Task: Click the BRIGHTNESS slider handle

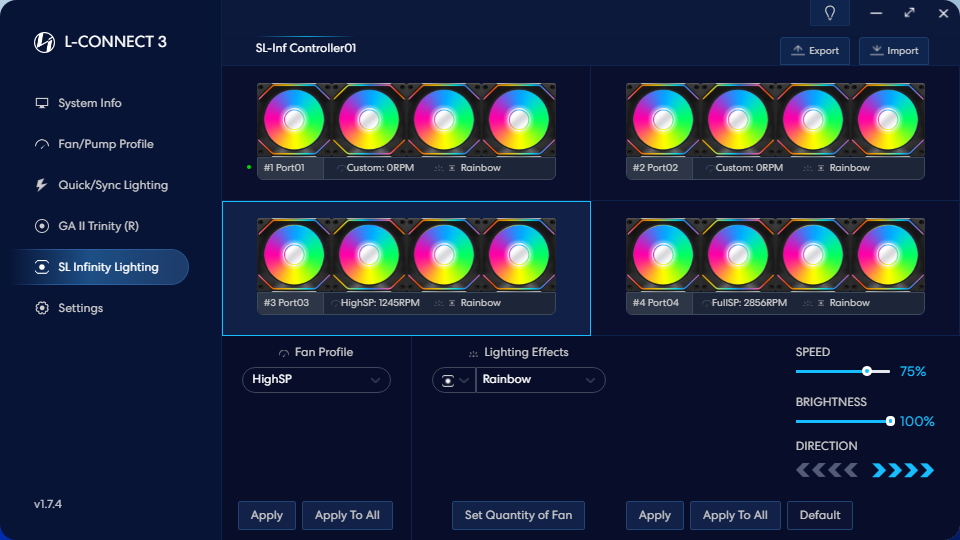Action: click(890, 421)
